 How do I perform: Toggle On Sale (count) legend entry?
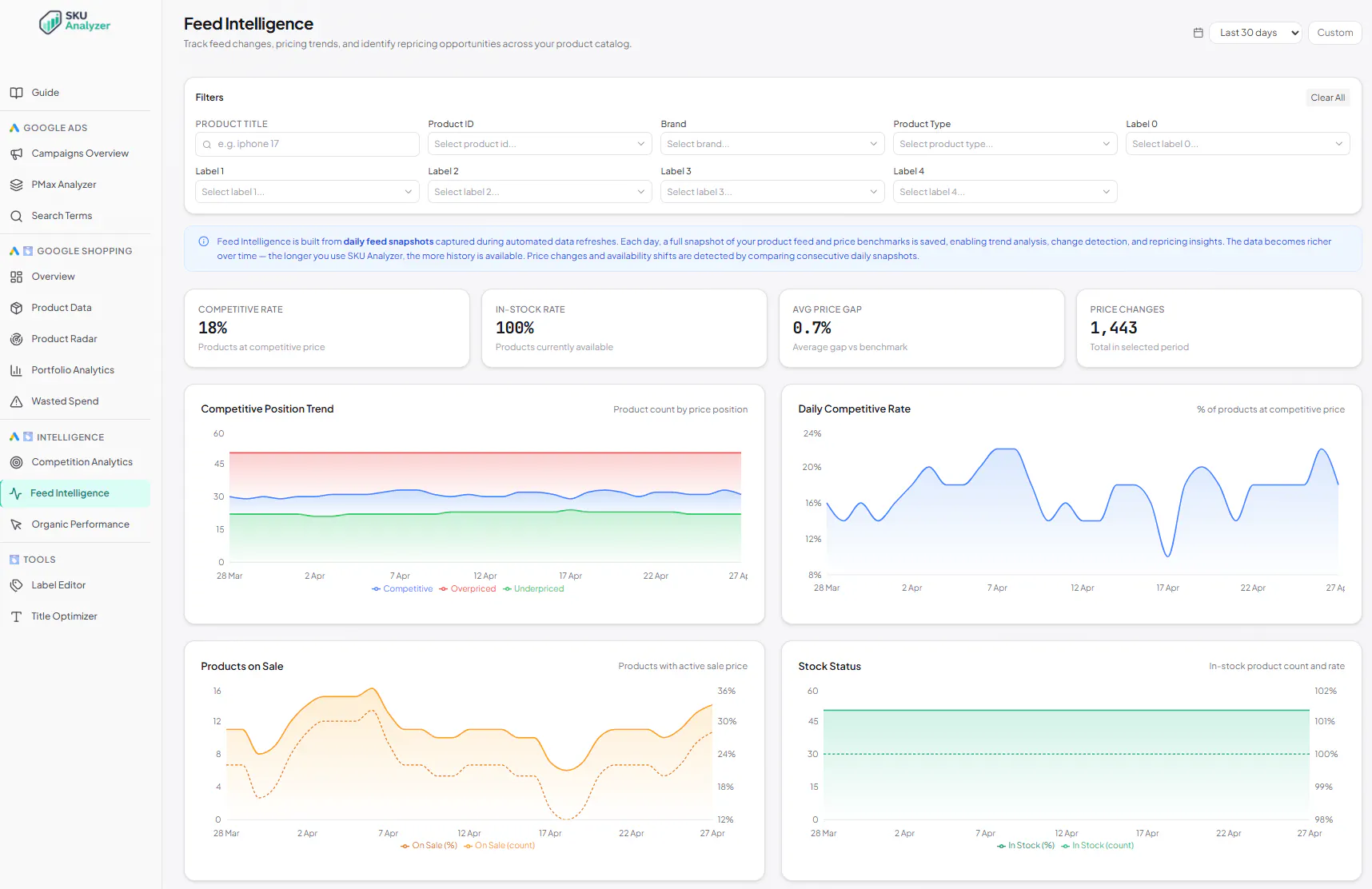pos(499,845)
